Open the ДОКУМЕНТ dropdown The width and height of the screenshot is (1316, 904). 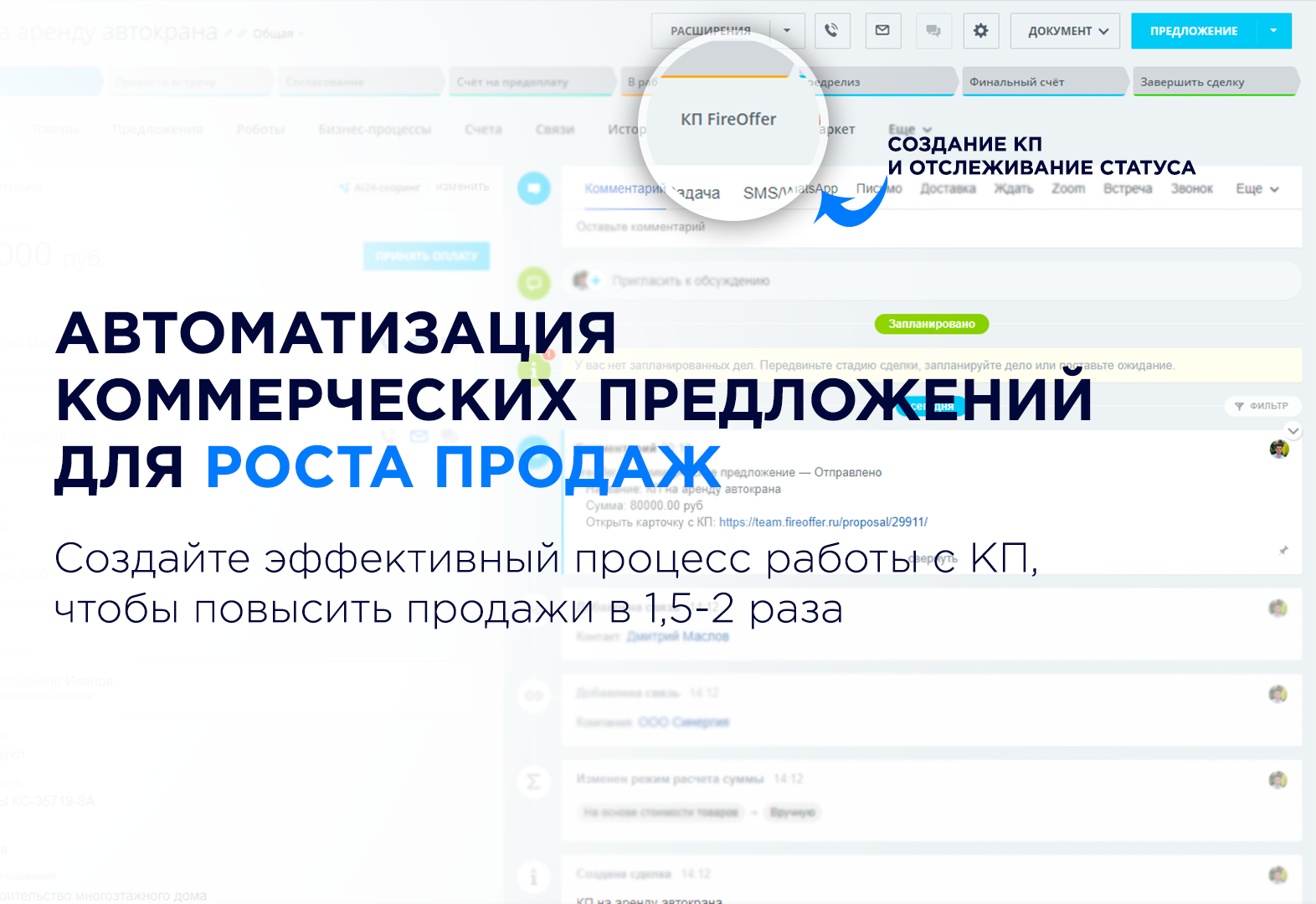tap(1065, 31)
